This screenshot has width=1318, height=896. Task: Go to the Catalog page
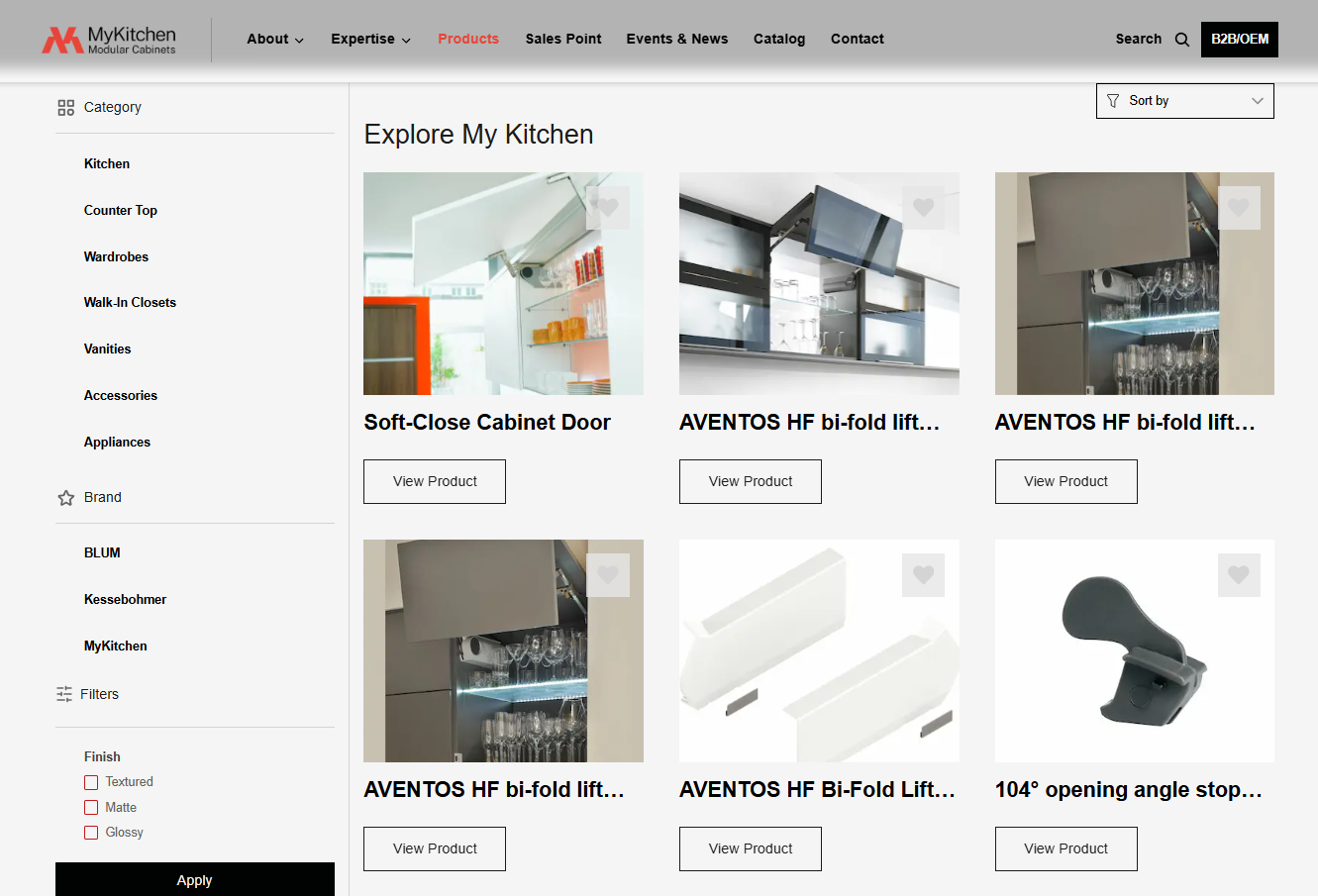(x=778, y=40)
